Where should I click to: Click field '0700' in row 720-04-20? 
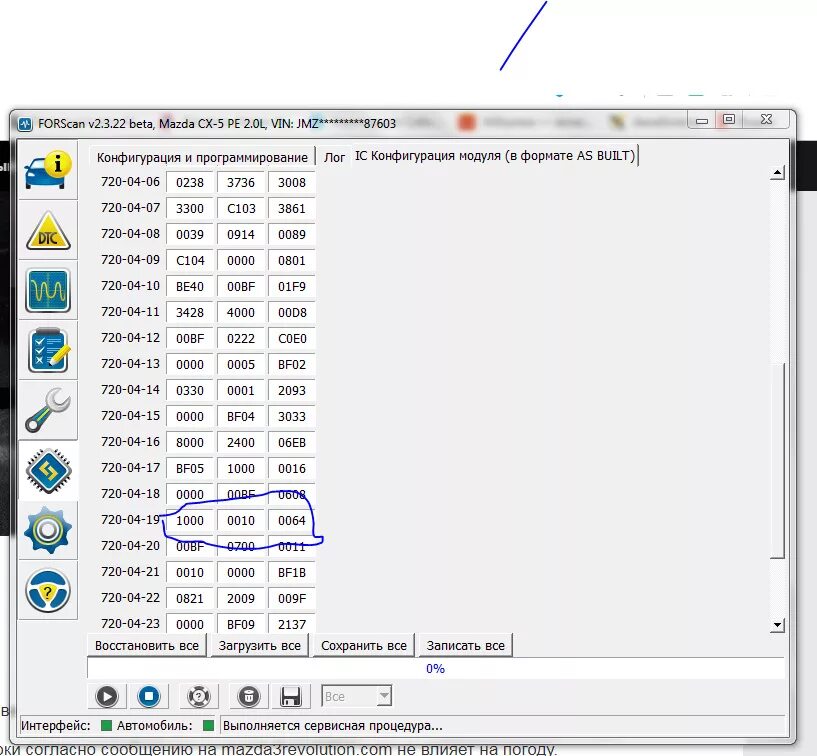[x=241, y=547]
